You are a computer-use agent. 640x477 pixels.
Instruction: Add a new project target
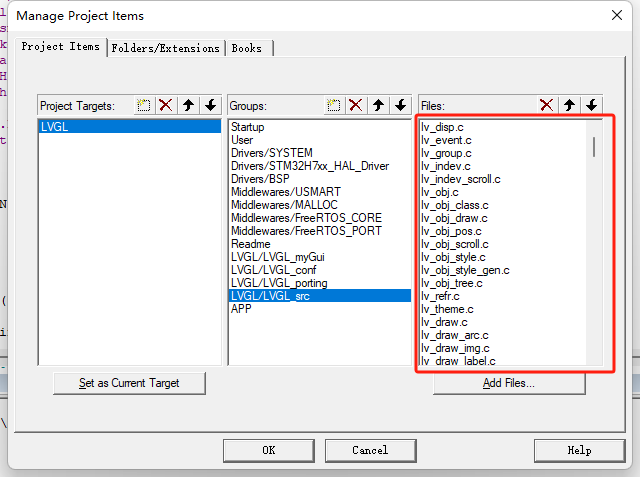(144, 106)
